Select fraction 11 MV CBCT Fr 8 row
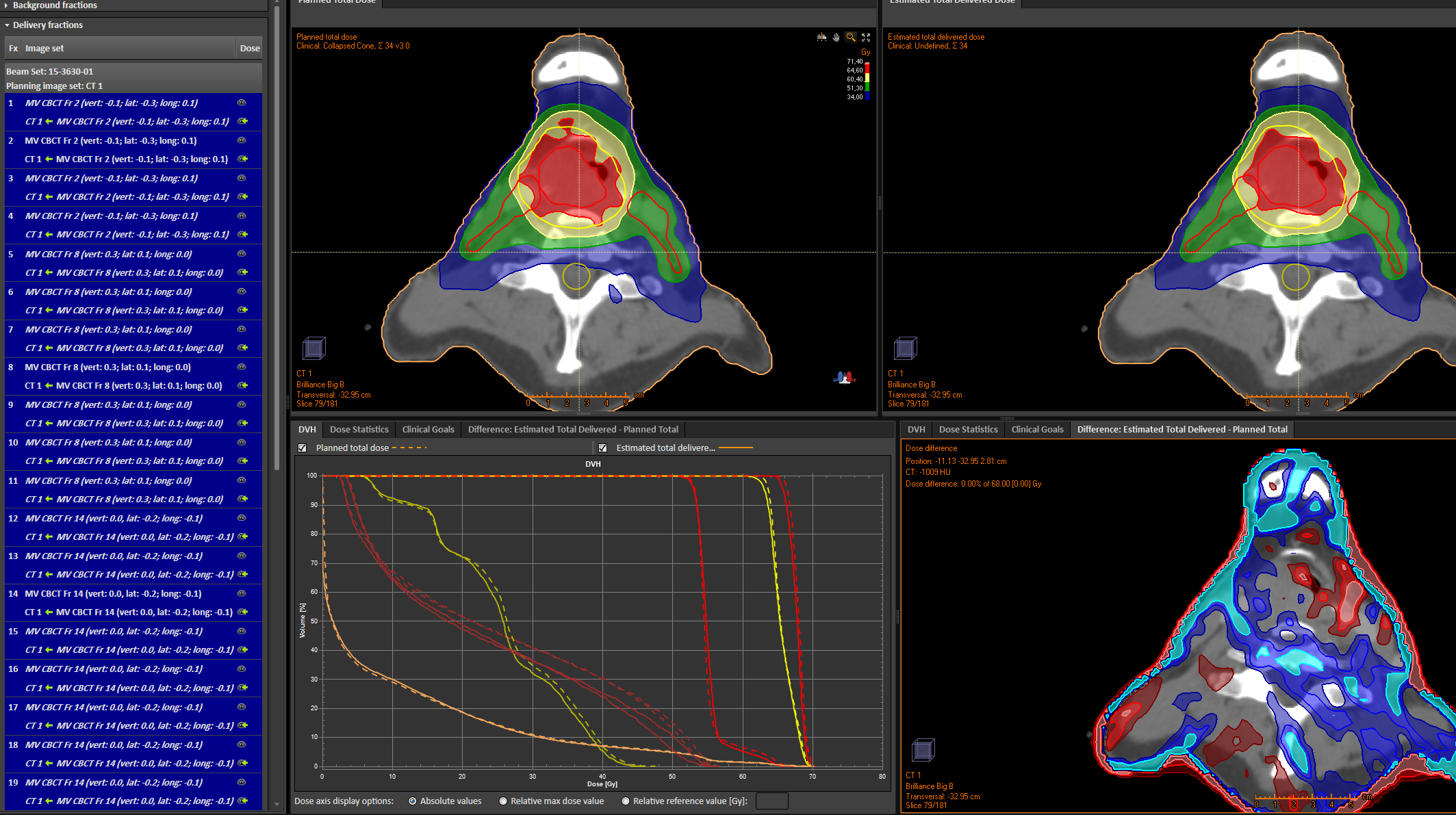Image resolution: width=1456 pixels, height=815 pixels. [133, 480]
